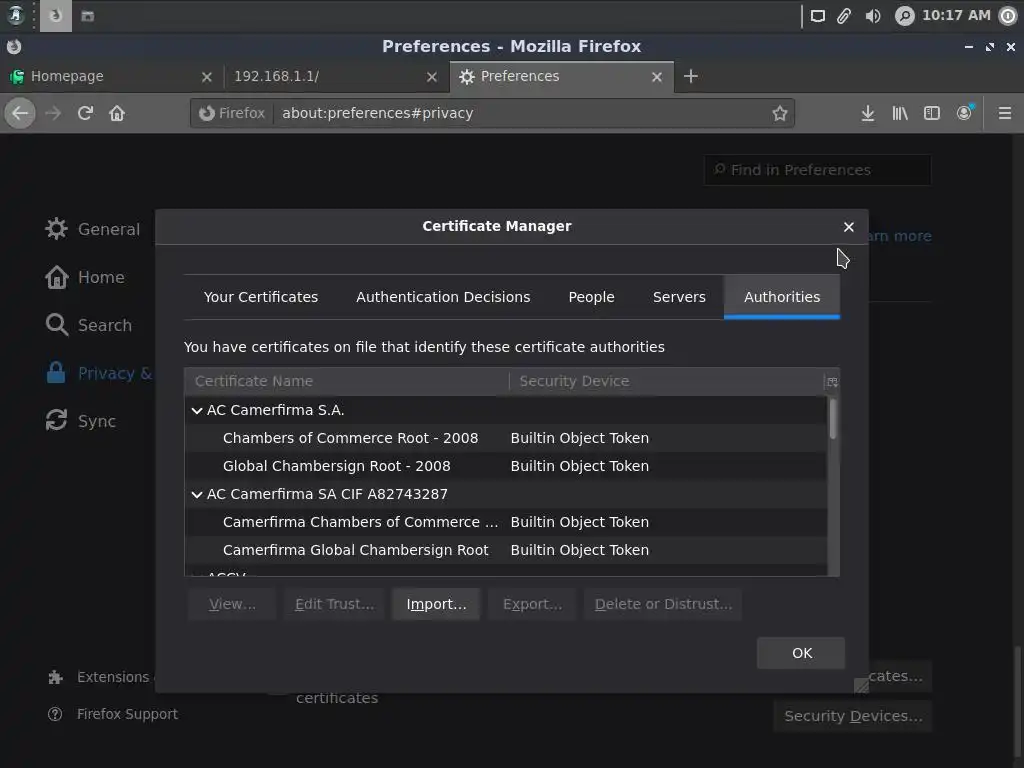Switch to Servers tab
This screenshot has height=768, width=1024.
point(679,297)
